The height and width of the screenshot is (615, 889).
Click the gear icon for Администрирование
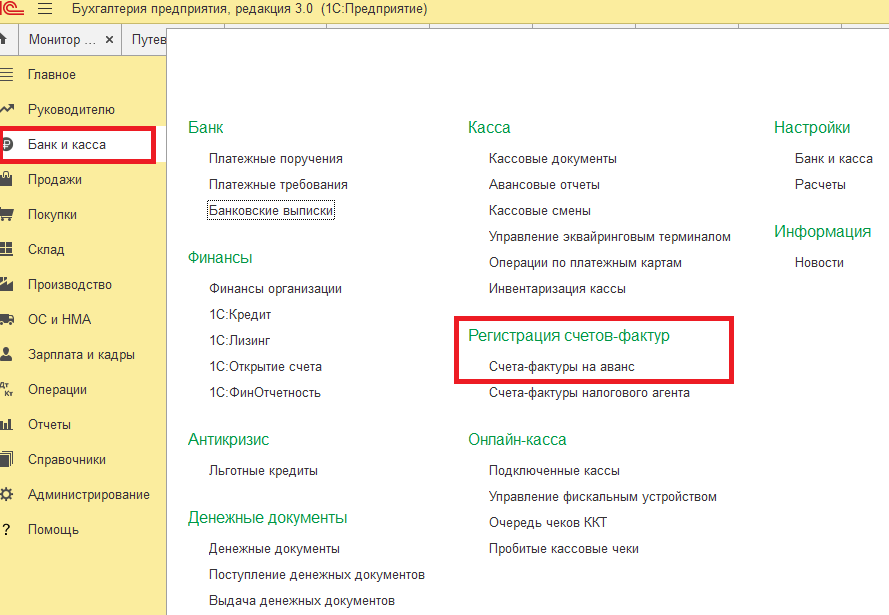click(7, 495)
